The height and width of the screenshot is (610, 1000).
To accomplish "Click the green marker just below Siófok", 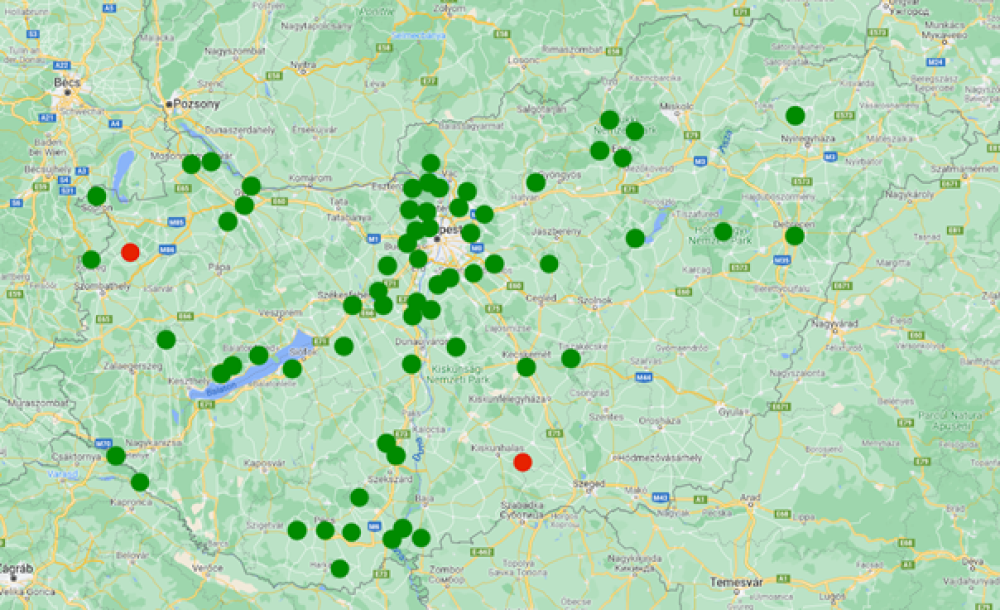I will [x=292, y=368].
